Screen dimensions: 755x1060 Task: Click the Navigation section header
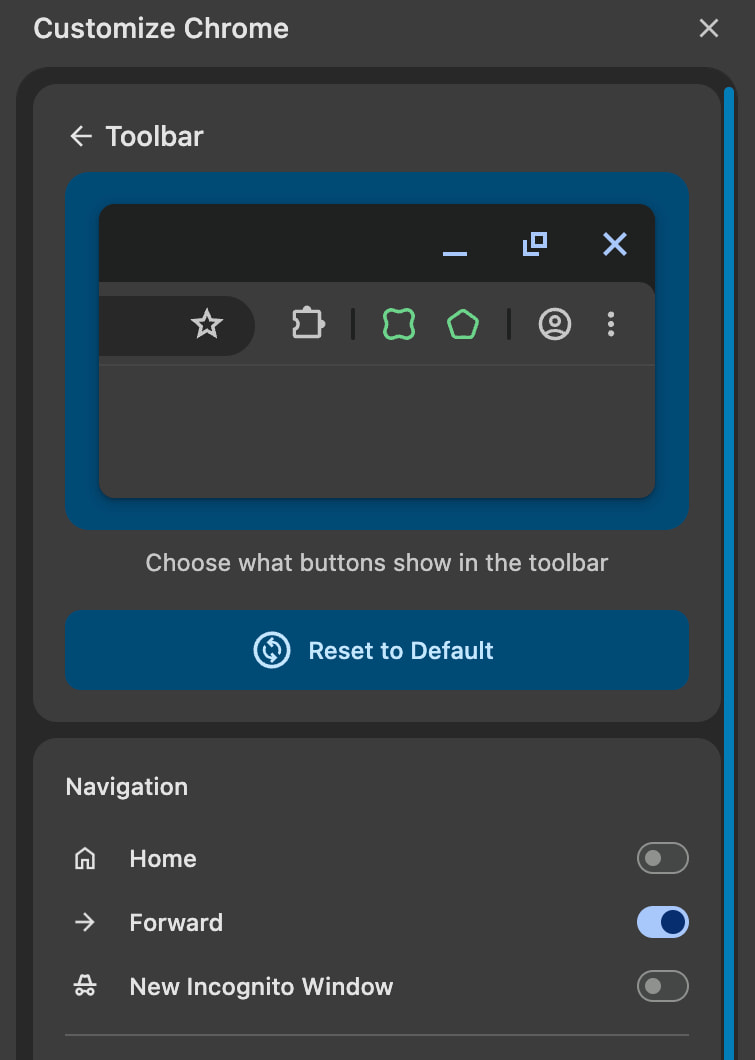127,787
